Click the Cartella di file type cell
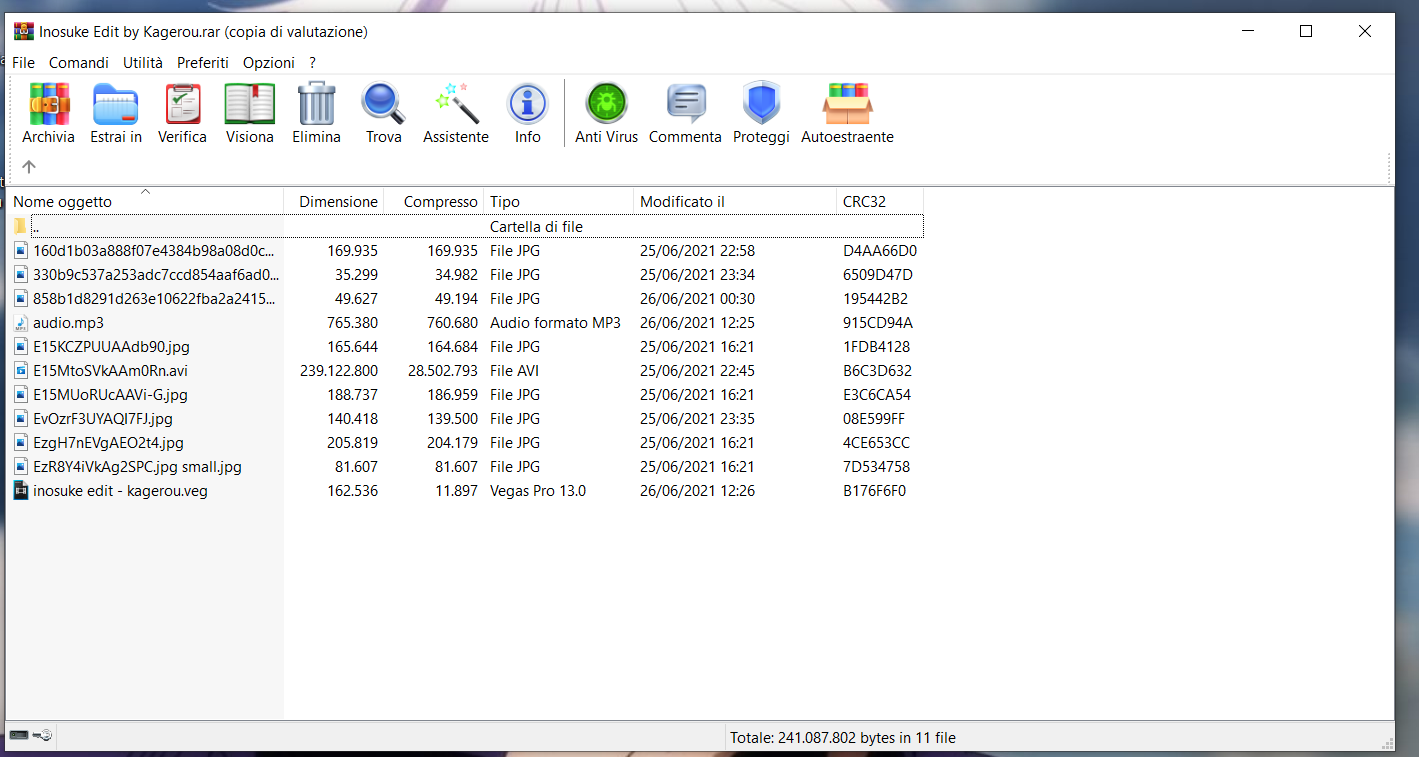The height and width of the screenshot is (757, 1419). [x=536, y=227]
